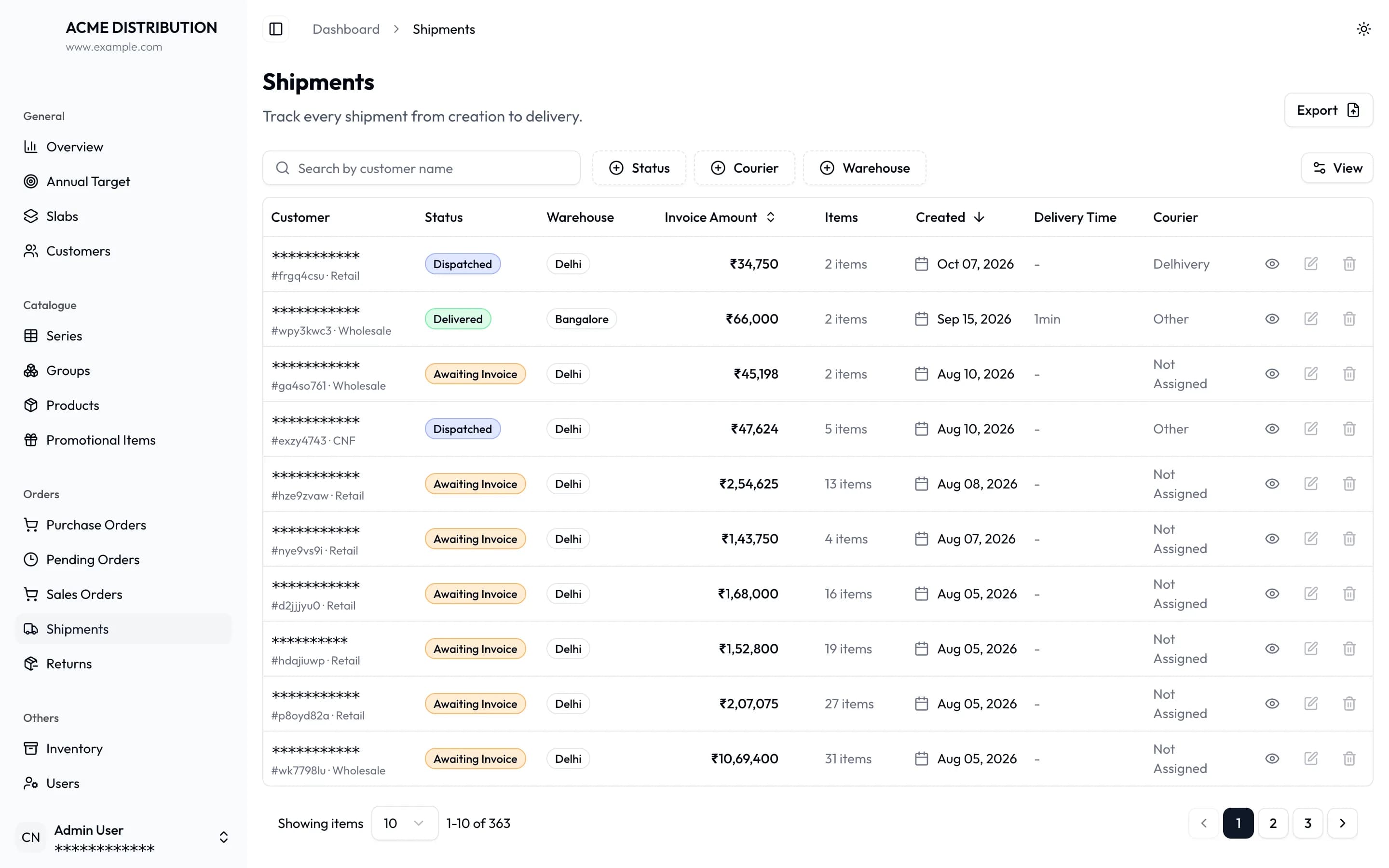View shipment #hze9zvaw with eye icon
The width and height of the screenshot is (1389, 868).
pyautogui.click(x=1272, y=484)
